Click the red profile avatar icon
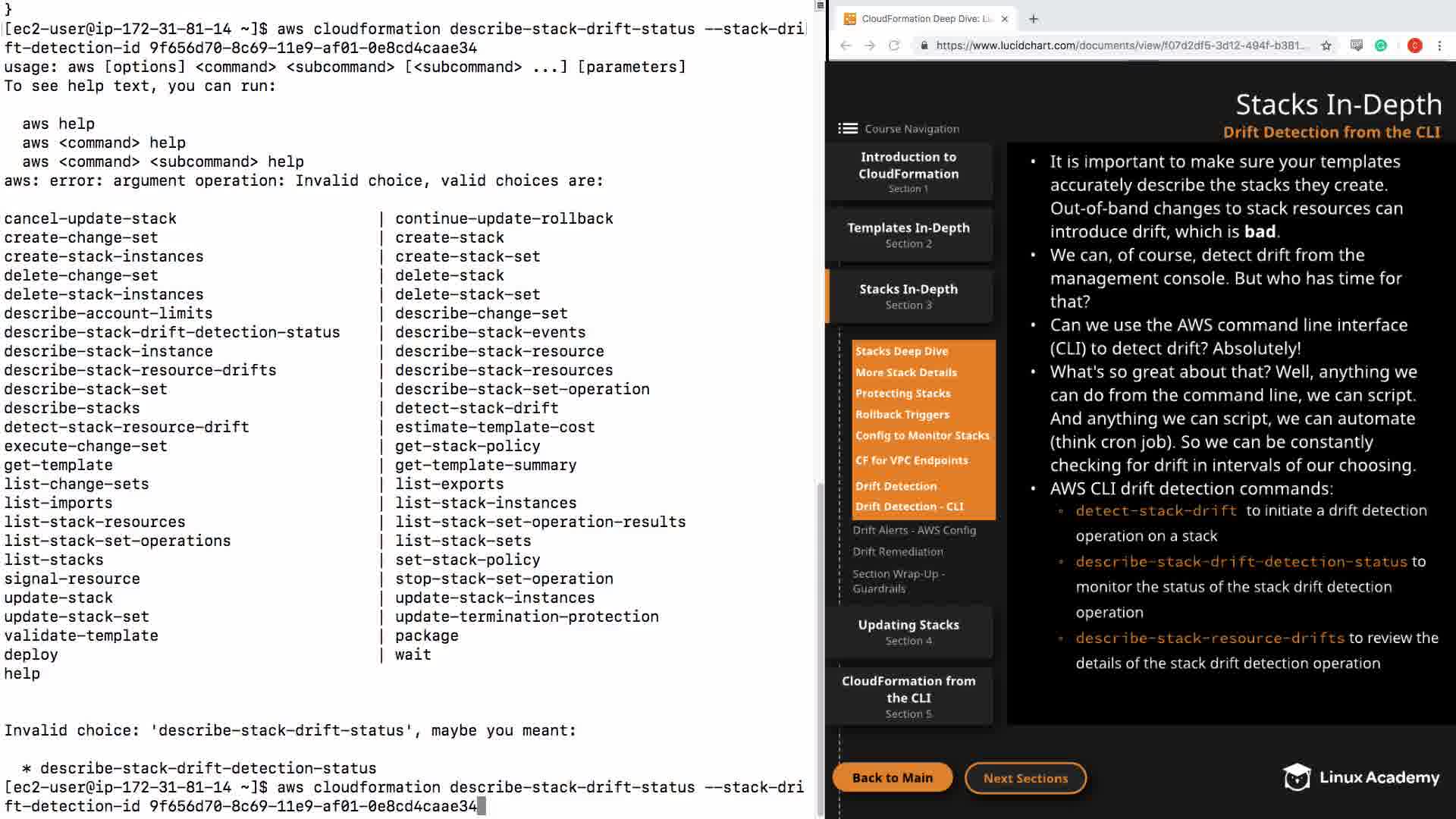Image resolution: width=1456 pixels, height=819 pixels. coord(1414,45)
